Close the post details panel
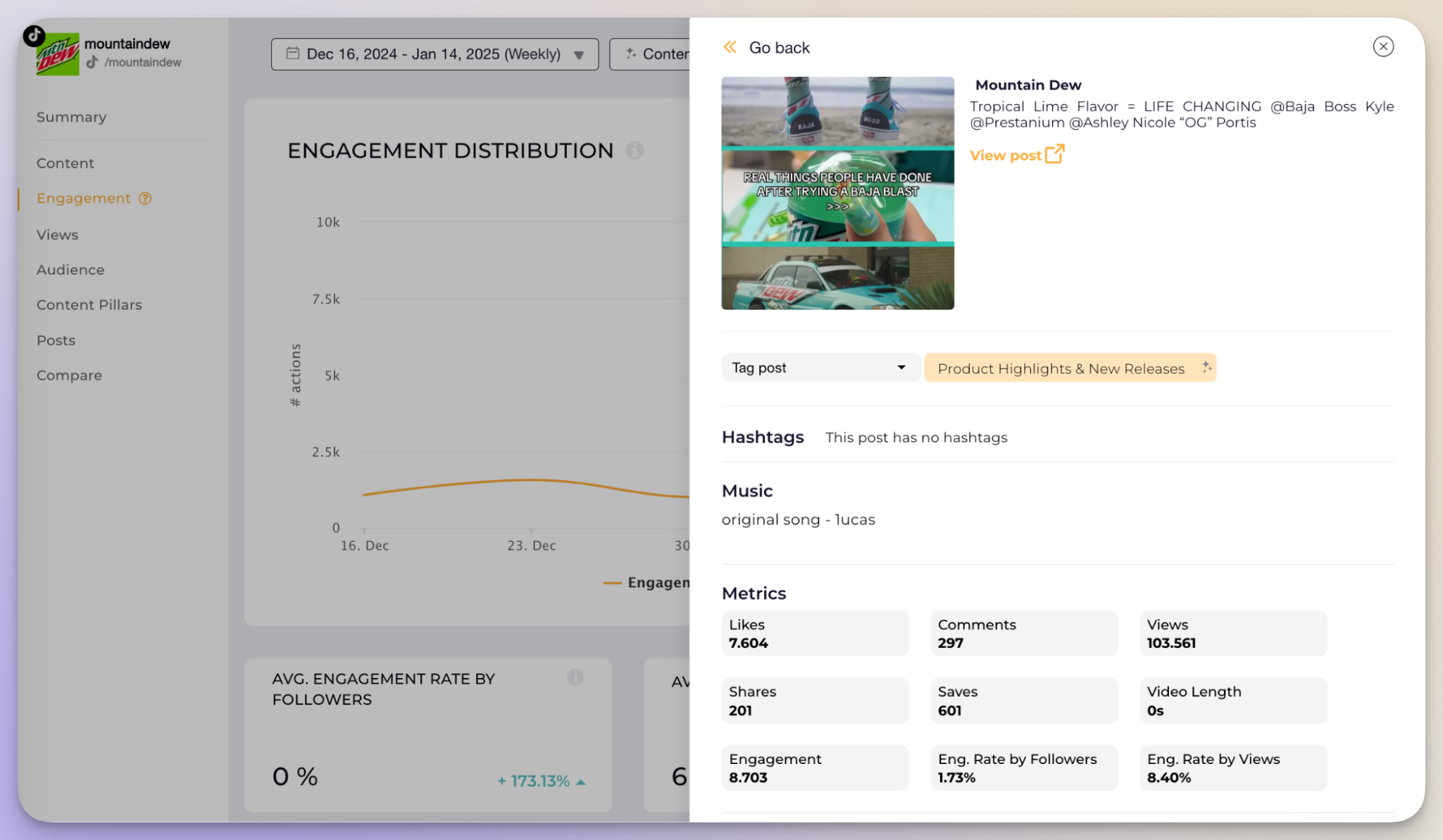Viewport: 1443px width, 840px height. (x=1383, y=46)
